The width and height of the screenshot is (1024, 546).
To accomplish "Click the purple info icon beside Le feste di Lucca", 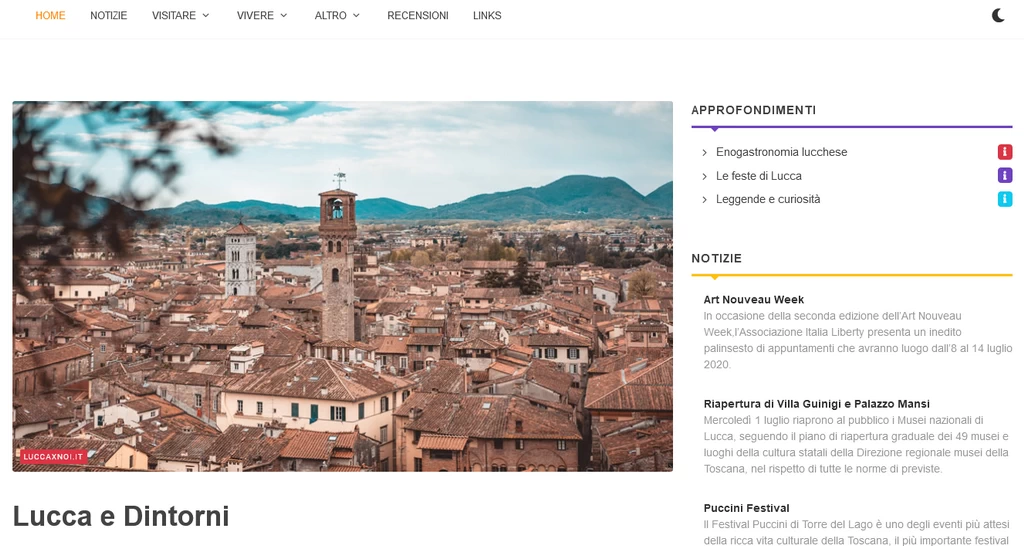I will [x=1004, y=175].
